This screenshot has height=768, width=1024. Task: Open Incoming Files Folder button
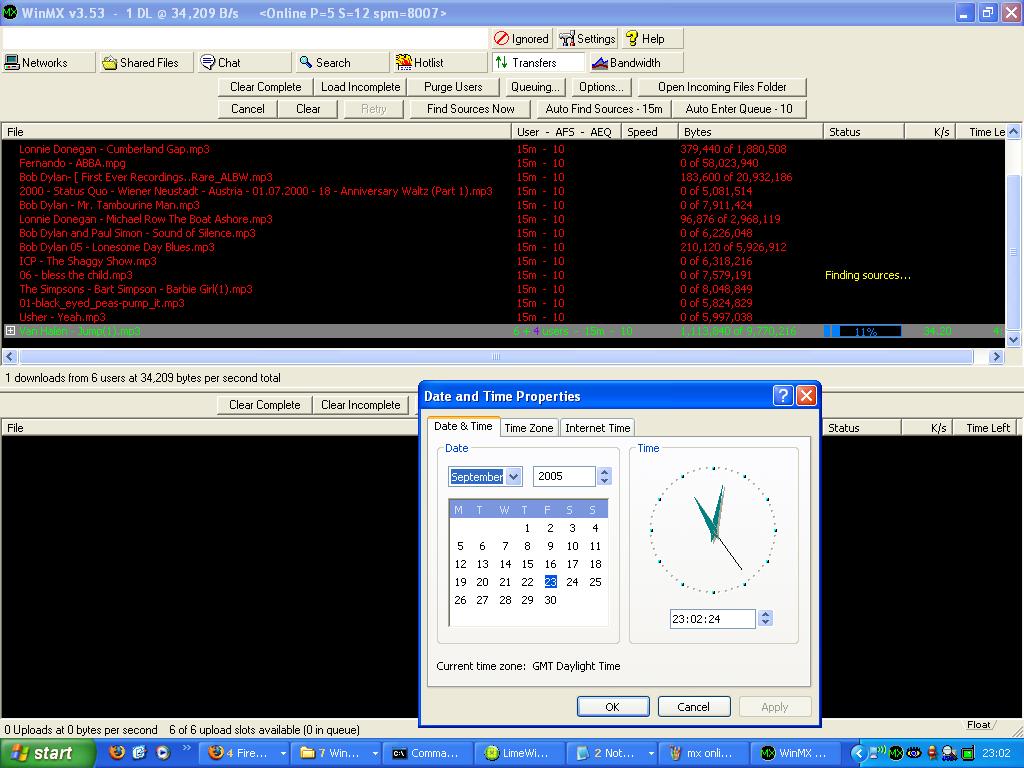click(722, 87)
